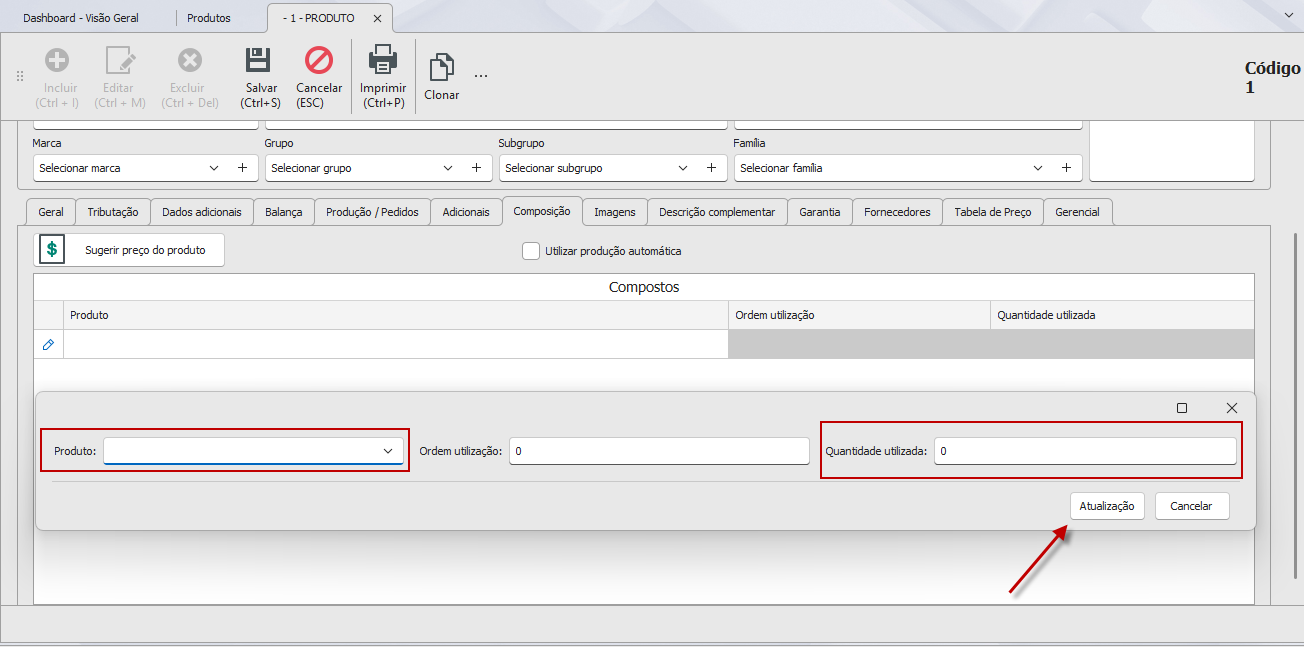Click the Excluir delete icon
1304x647 pixels.
click(x=189, y=60)
